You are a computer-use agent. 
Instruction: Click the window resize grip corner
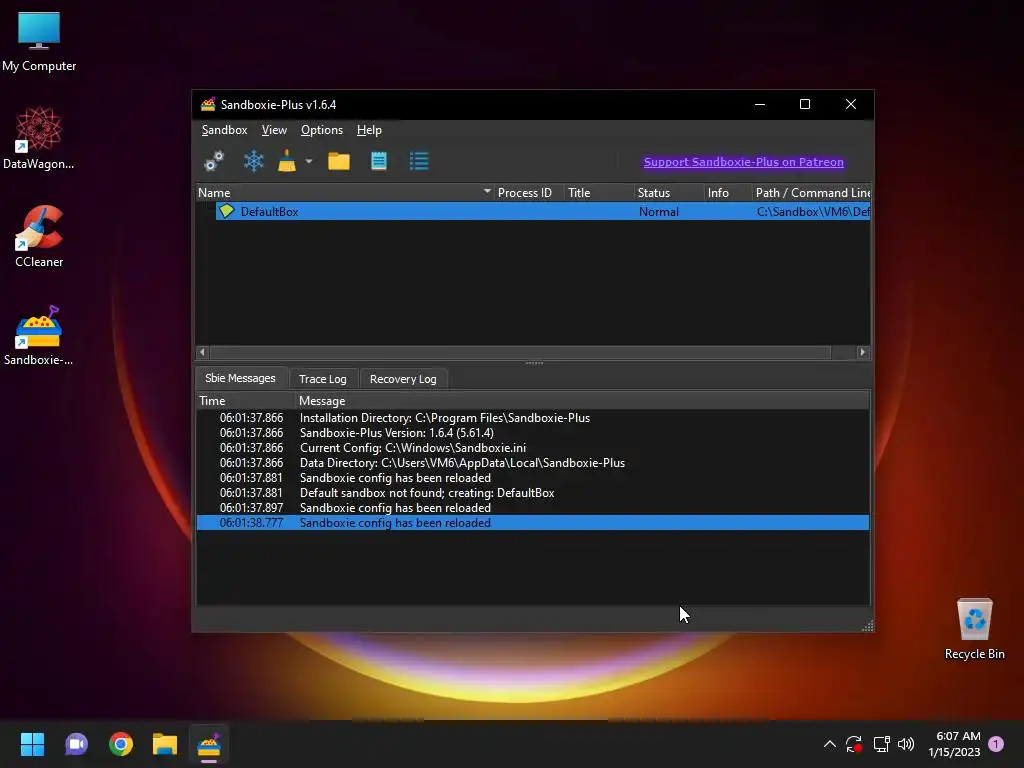867,626
